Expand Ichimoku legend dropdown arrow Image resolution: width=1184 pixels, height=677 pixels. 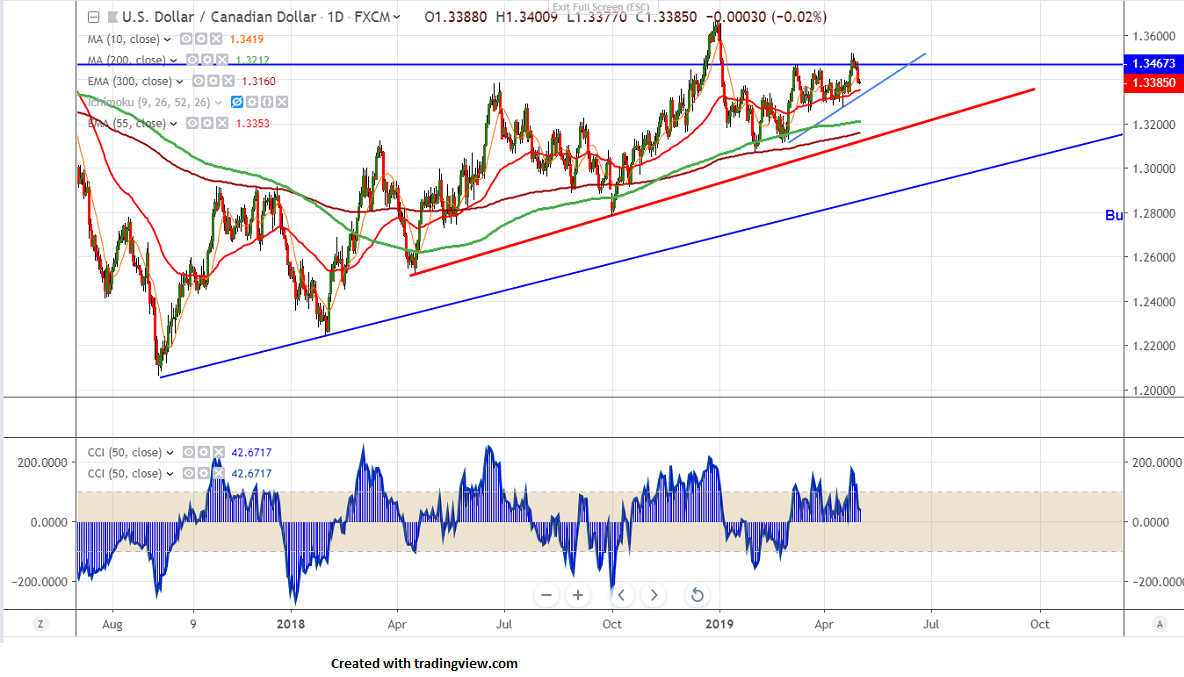218,103
